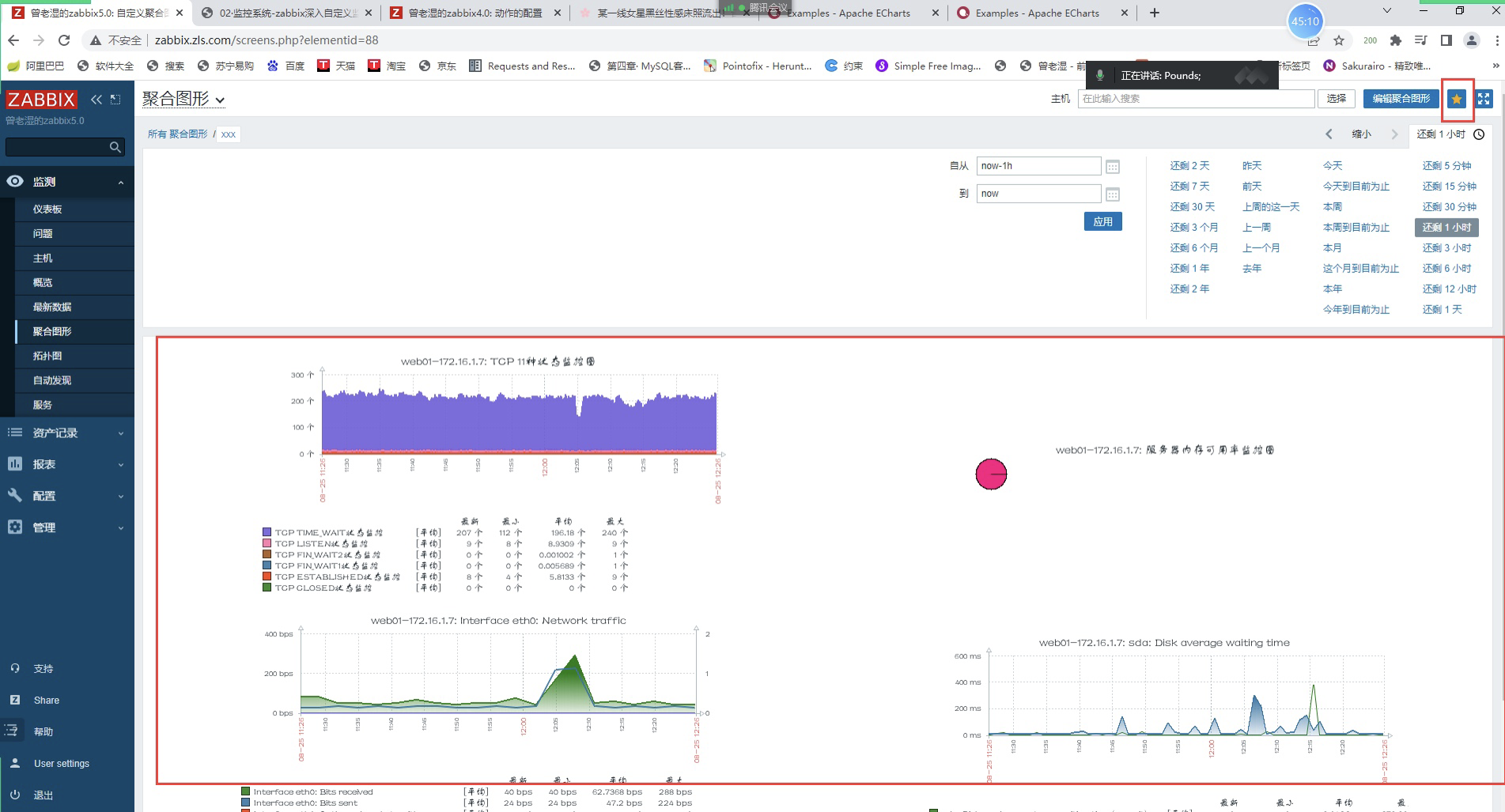The image size is (1505, 812).
Task: Click the to field containing now
Action: (1038, 194)
